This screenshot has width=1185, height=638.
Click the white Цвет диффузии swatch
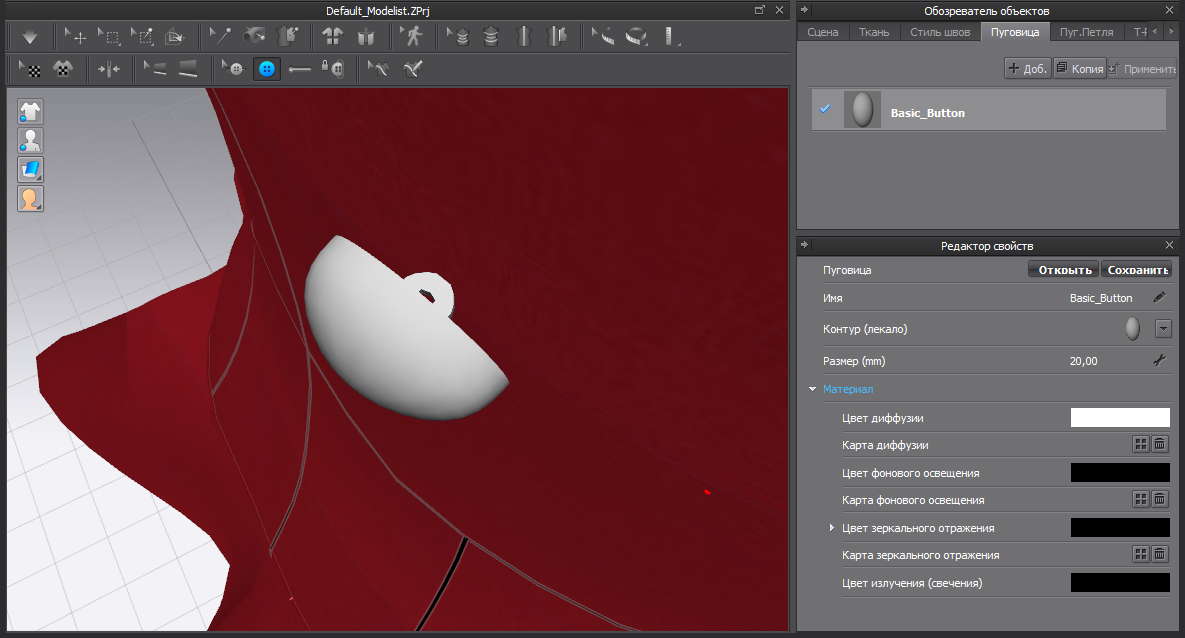(x=1119, y=417)
